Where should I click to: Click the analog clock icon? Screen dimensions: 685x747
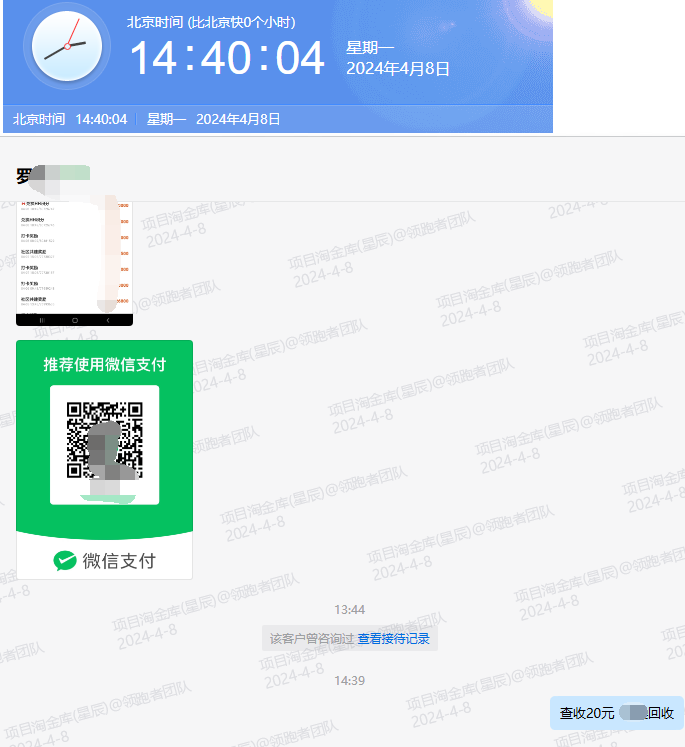click(67, 48)
